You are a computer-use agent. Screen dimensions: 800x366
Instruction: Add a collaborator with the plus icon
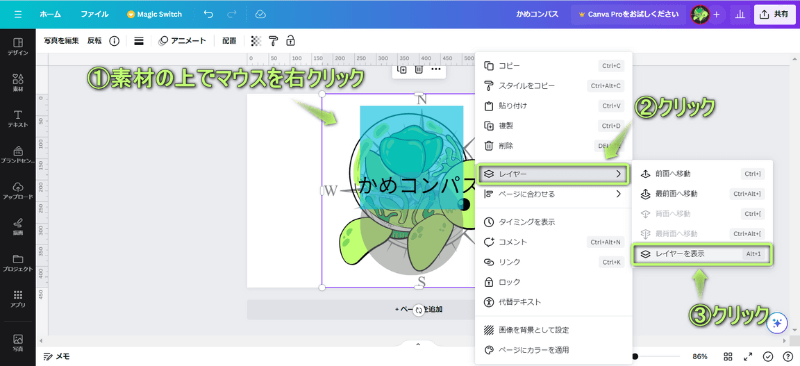716,14
